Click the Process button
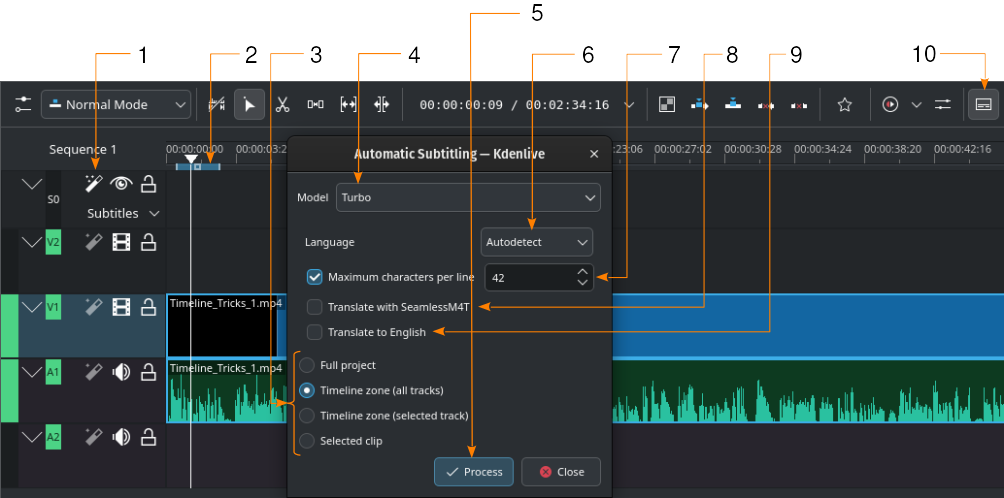 (x=474, y=472)
